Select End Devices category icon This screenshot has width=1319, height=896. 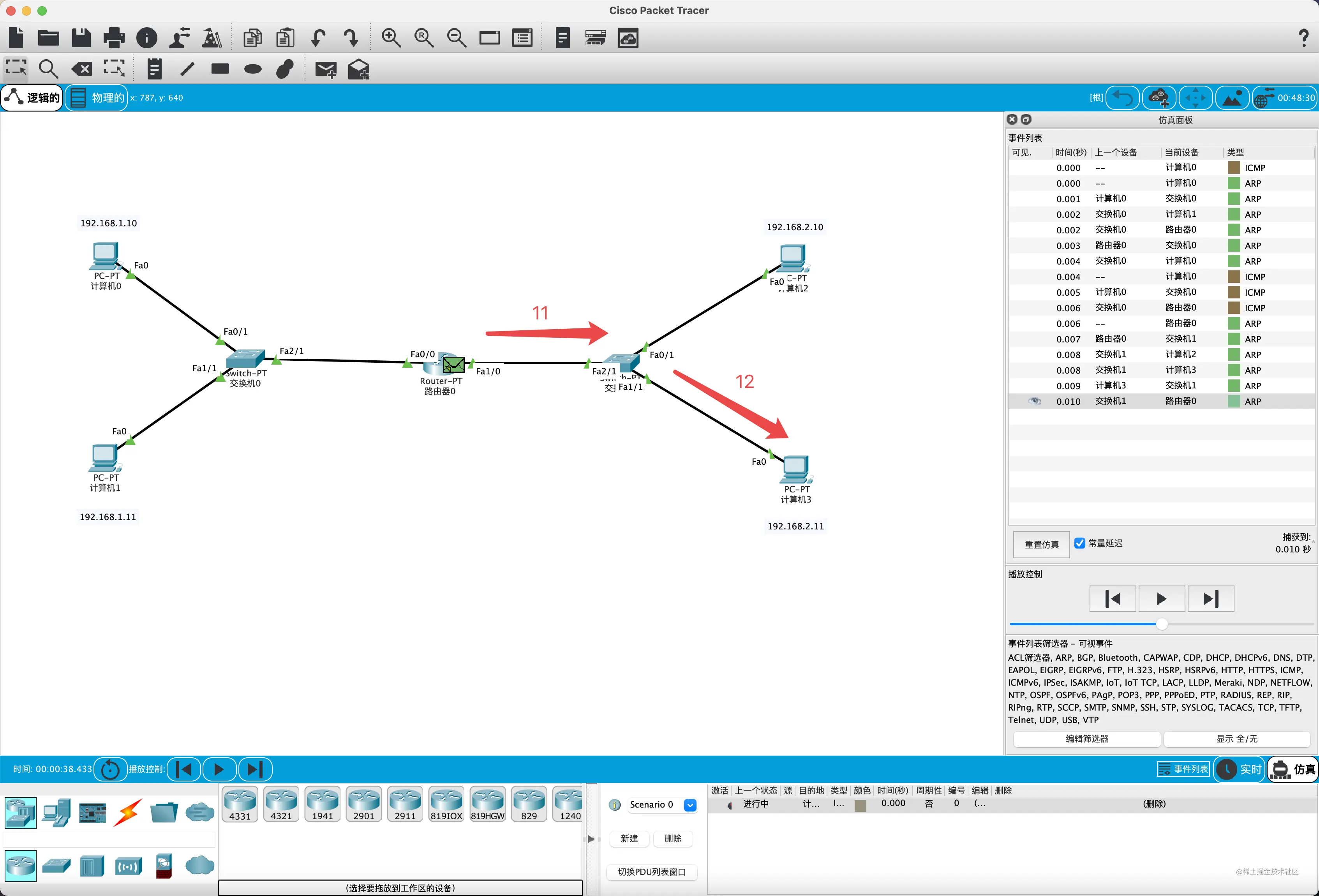point(56,813)
